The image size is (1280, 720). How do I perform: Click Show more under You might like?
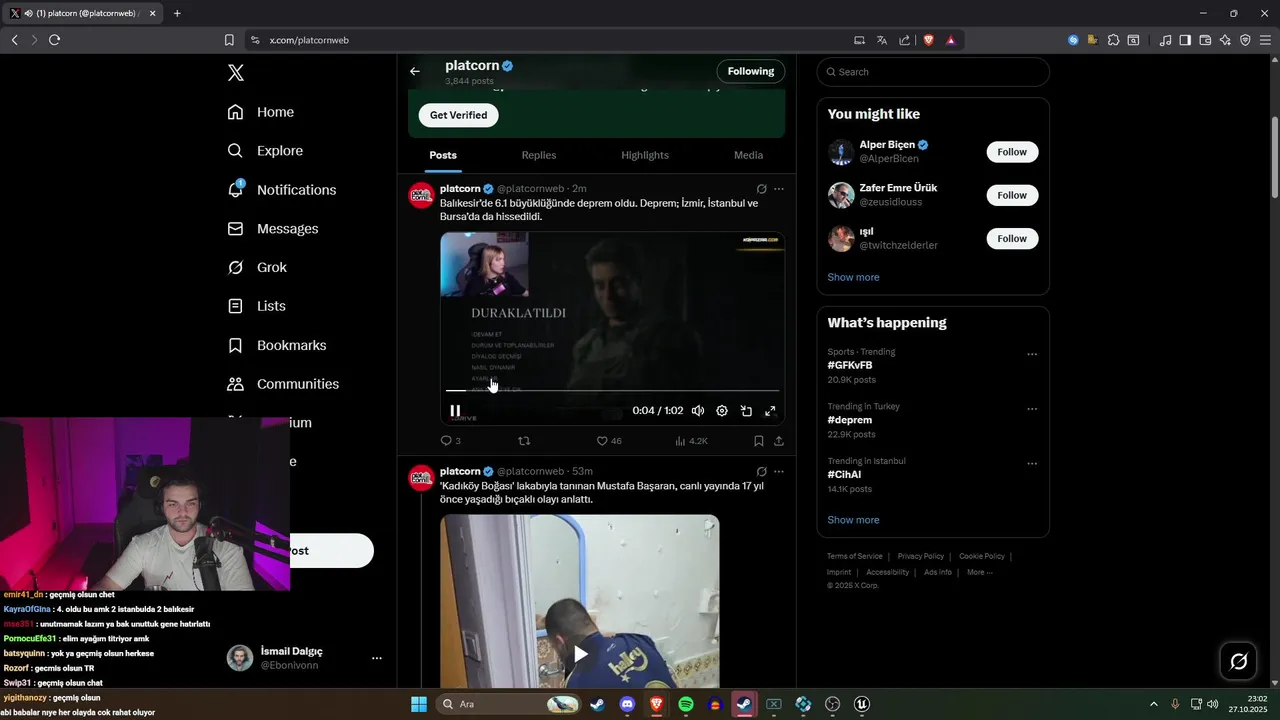(853, 277)
